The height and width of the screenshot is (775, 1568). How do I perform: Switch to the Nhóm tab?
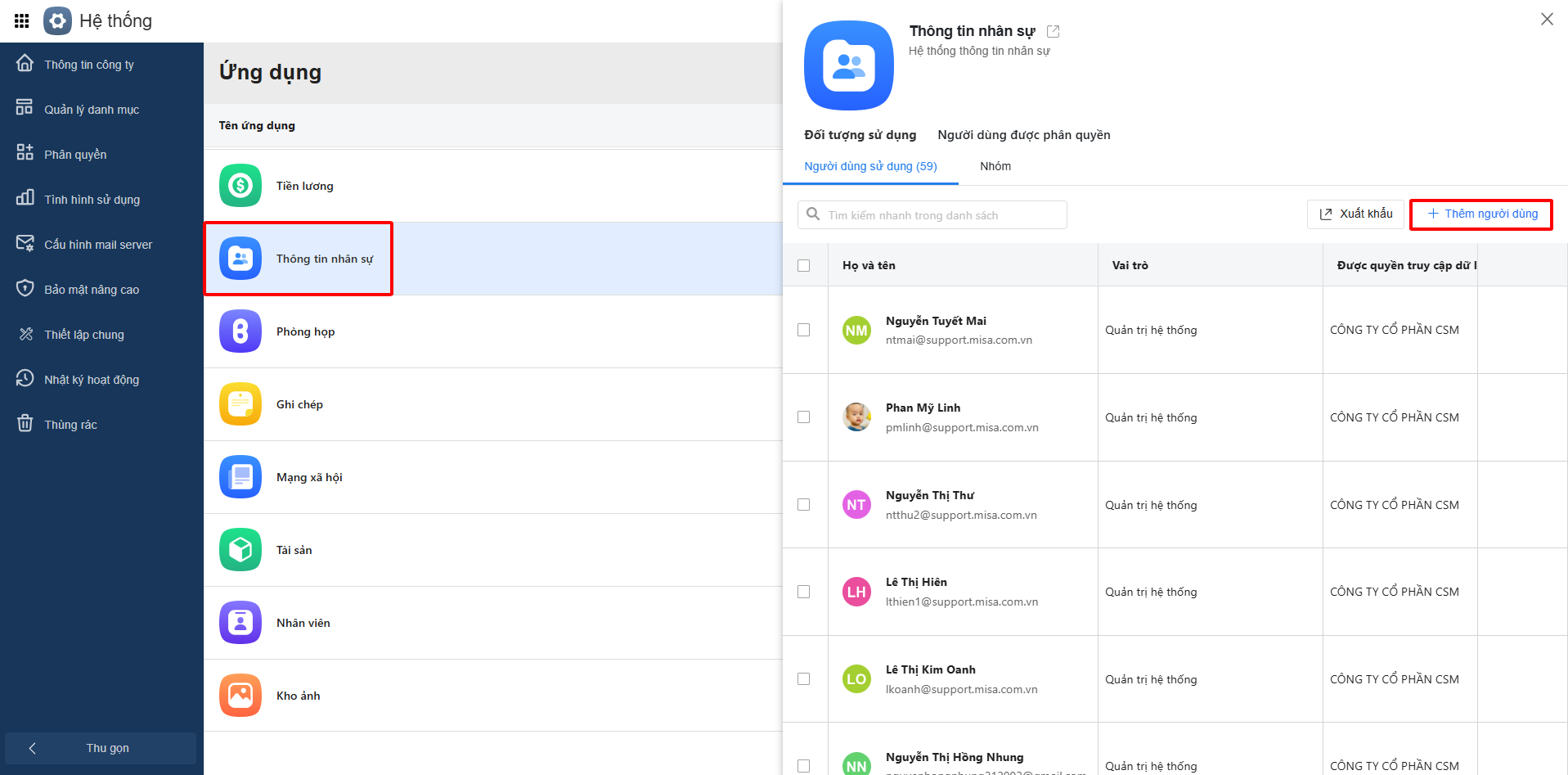[995, 166]
